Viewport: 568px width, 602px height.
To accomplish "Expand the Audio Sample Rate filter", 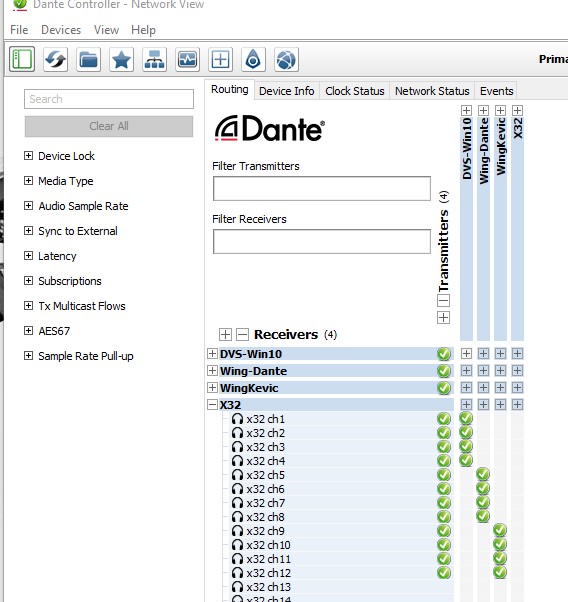I will click(28, 205).
